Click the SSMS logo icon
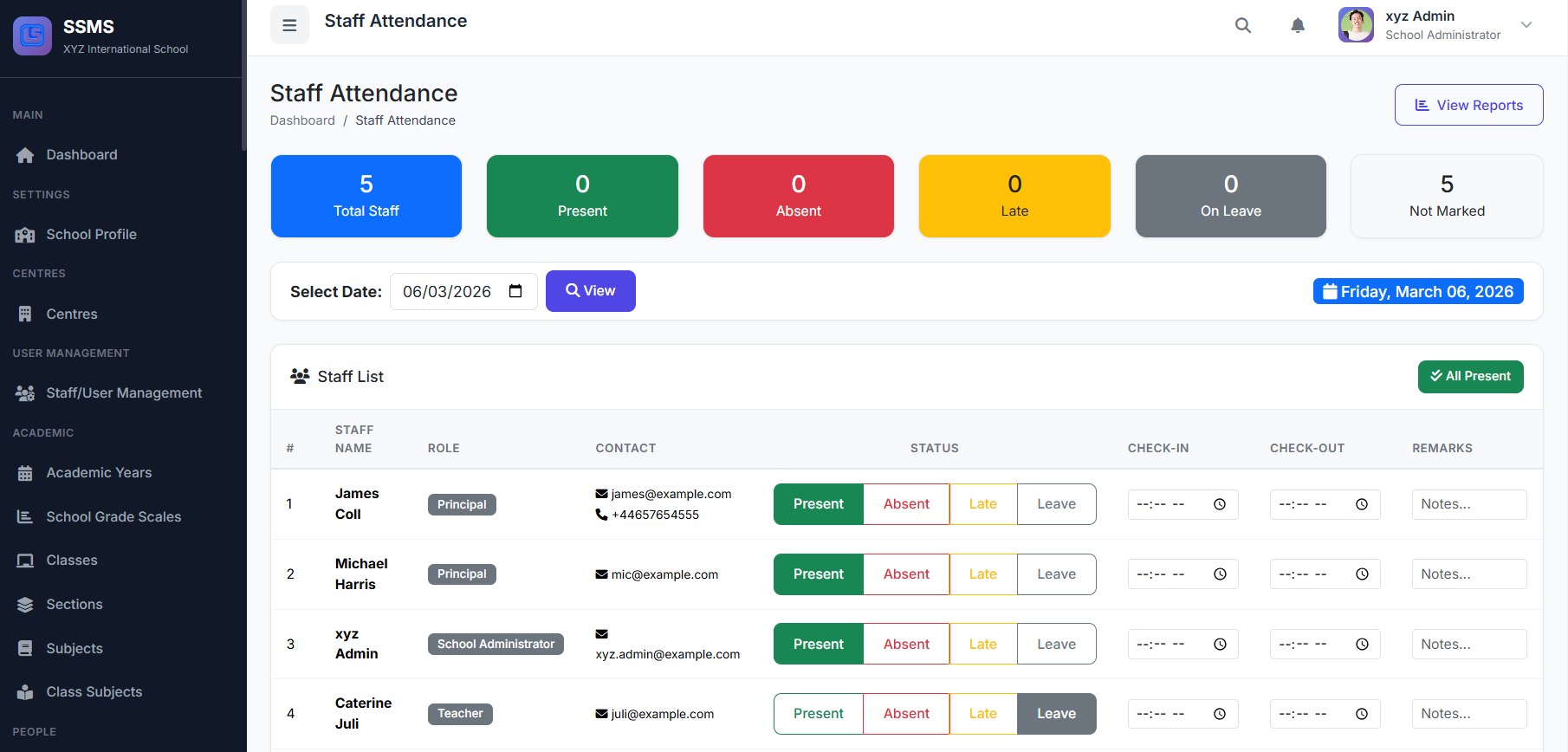The width and height of the screenshot is (1568, 752). tap(32, 36)
